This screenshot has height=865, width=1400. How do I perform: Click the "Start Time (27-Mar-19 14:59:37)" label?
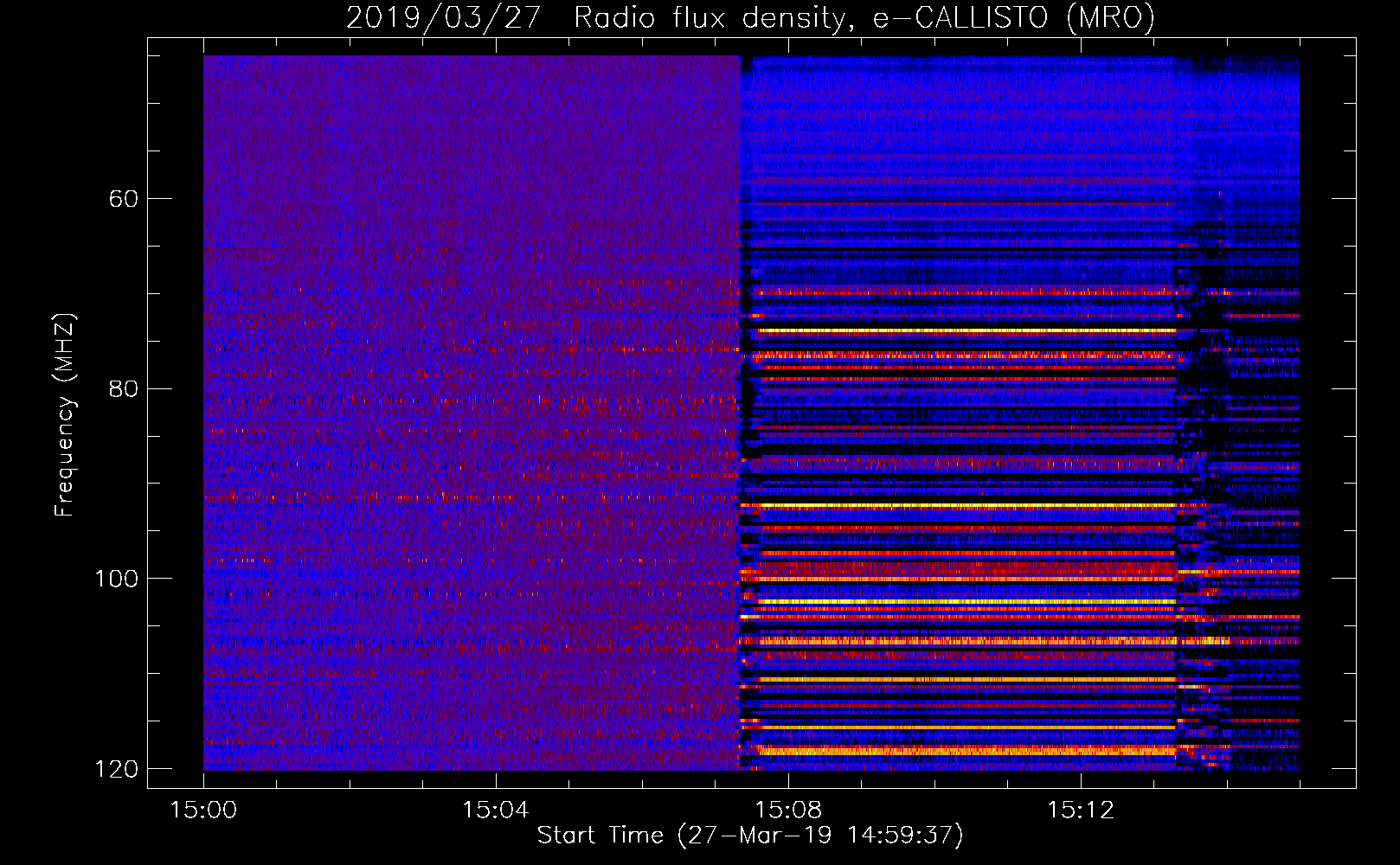click(750, 836)
